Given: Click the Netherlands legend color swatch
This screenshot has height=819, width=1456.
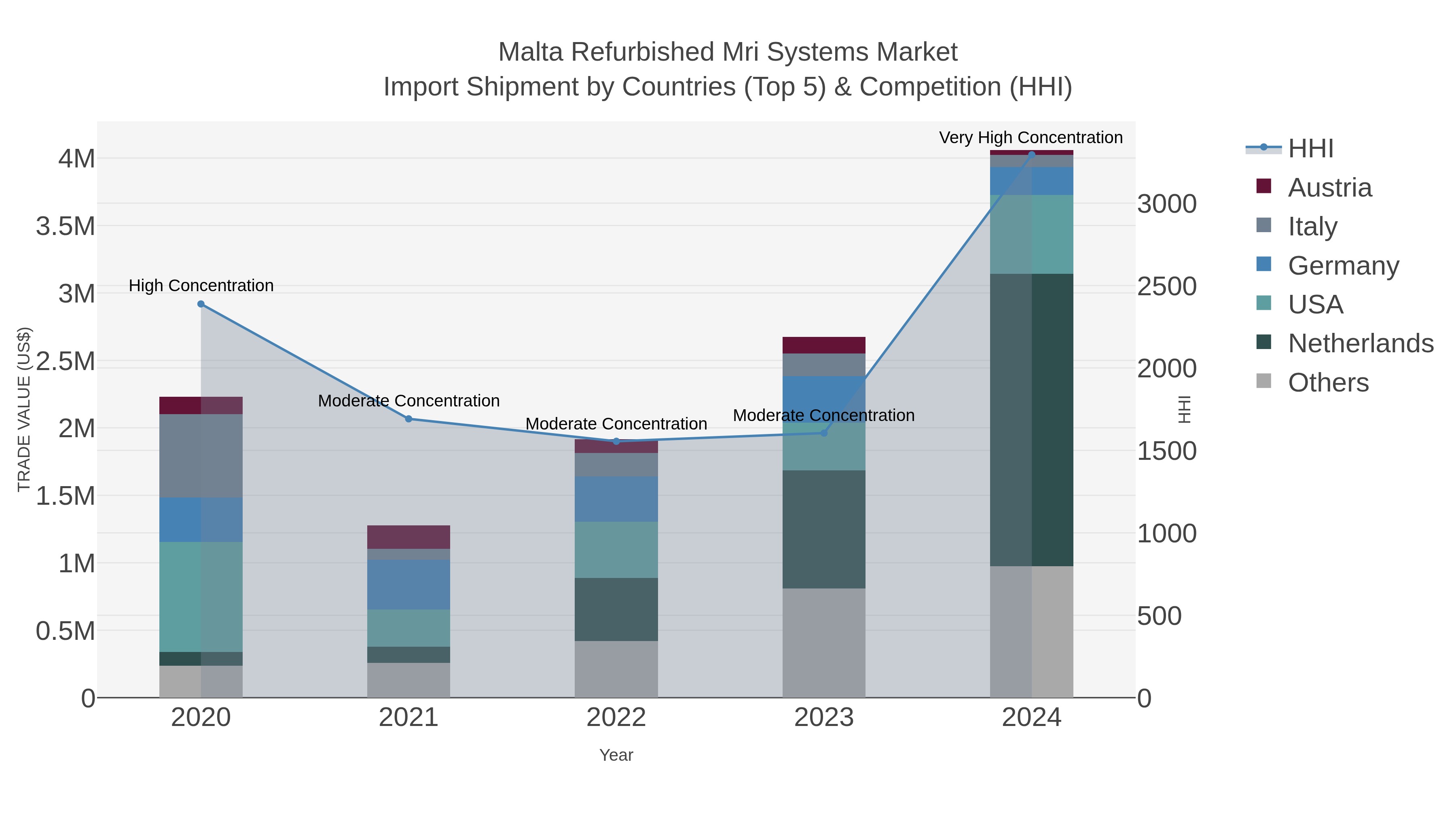Looking at the screenshot, I should (1263, 342).
